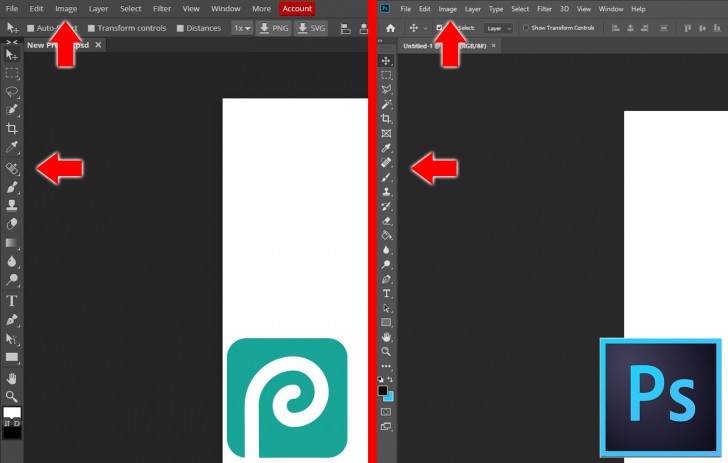Pick the Type tool in Photoshop
728x463 pixels.
[386, 293]
